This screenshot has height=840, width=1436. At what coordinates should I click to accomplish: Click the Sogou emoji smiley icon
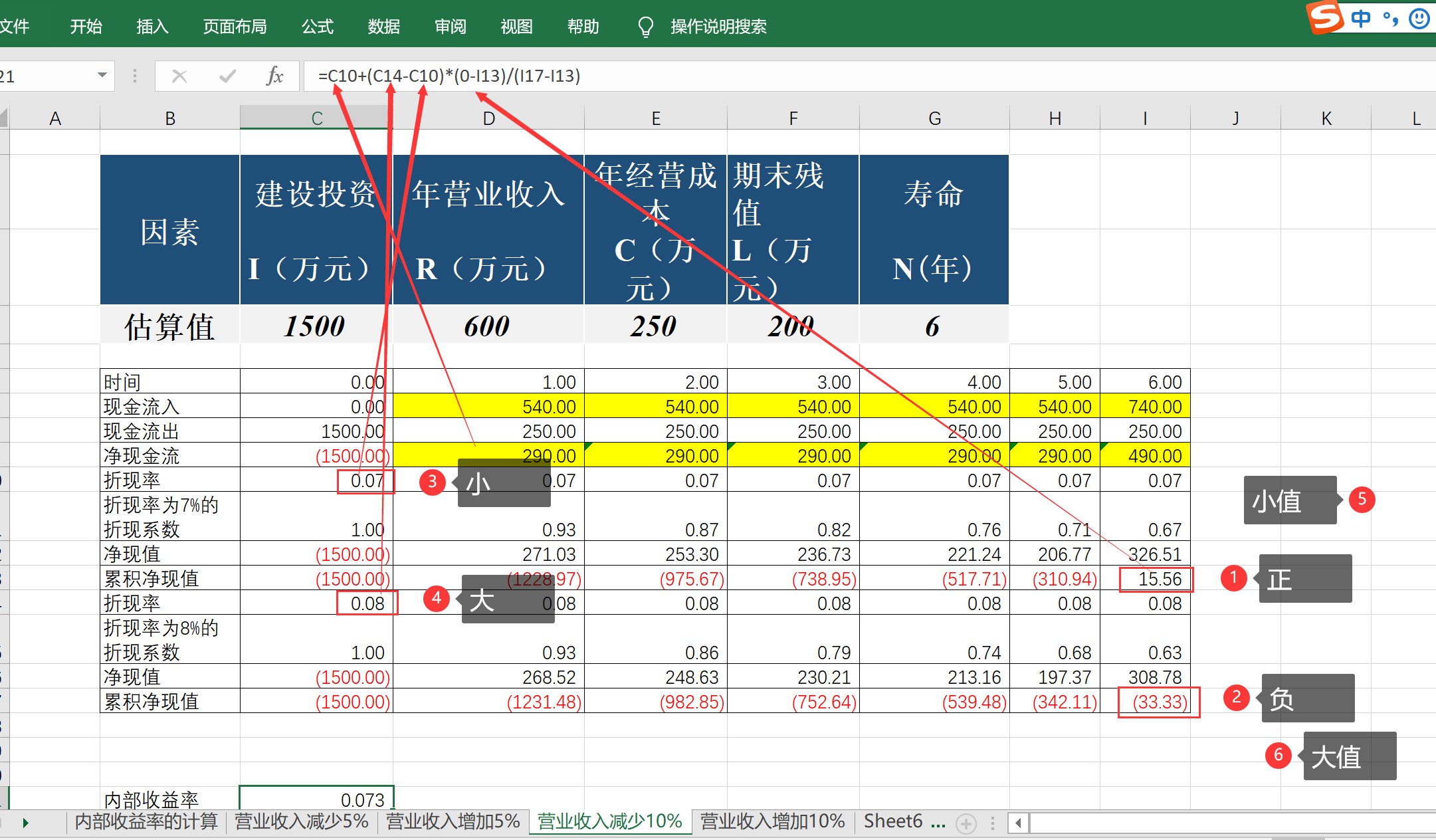[1419, 19]
